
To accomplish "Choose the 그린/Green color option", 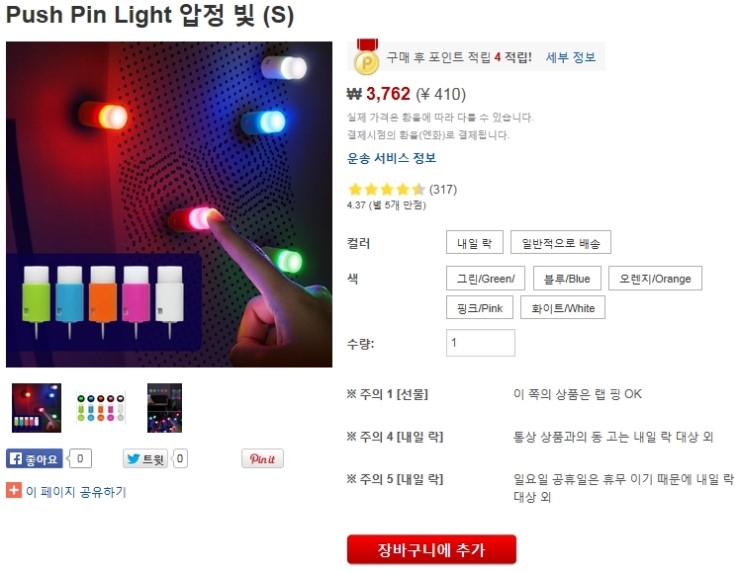I will click(x=485, y=278).
